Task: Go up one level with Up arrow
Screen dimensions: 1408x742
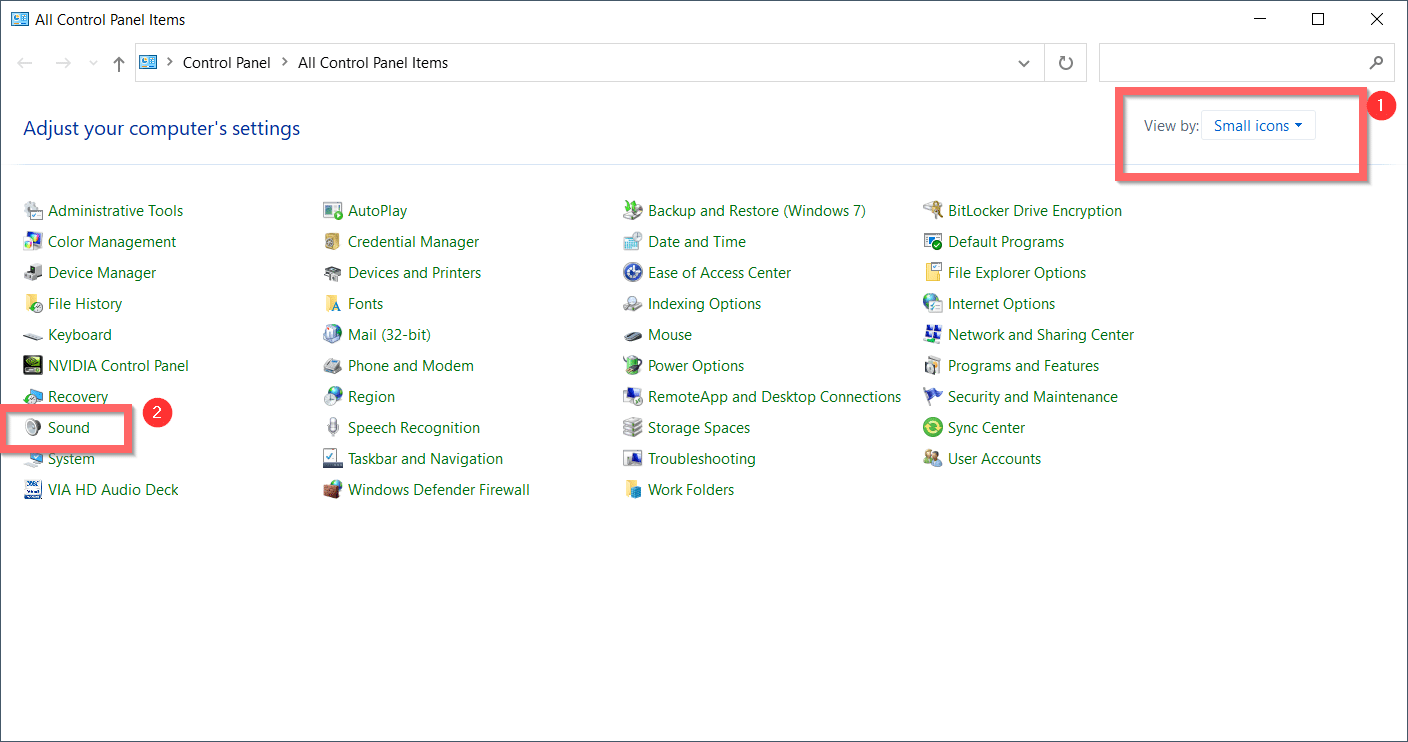Action: pyautogui.click(x=119, y=63)
